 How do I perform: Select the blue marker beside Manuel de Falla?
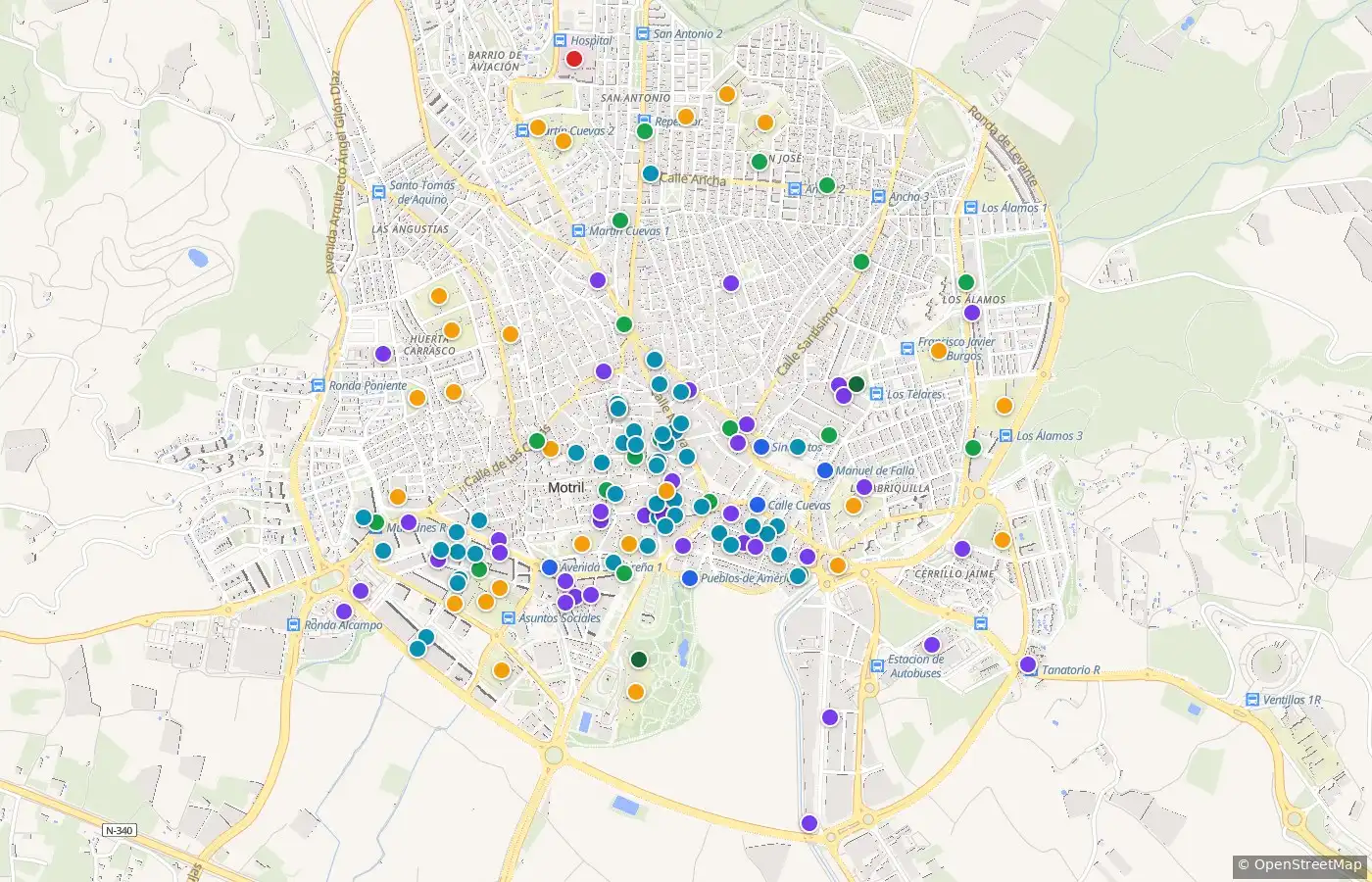coord(825,470)
